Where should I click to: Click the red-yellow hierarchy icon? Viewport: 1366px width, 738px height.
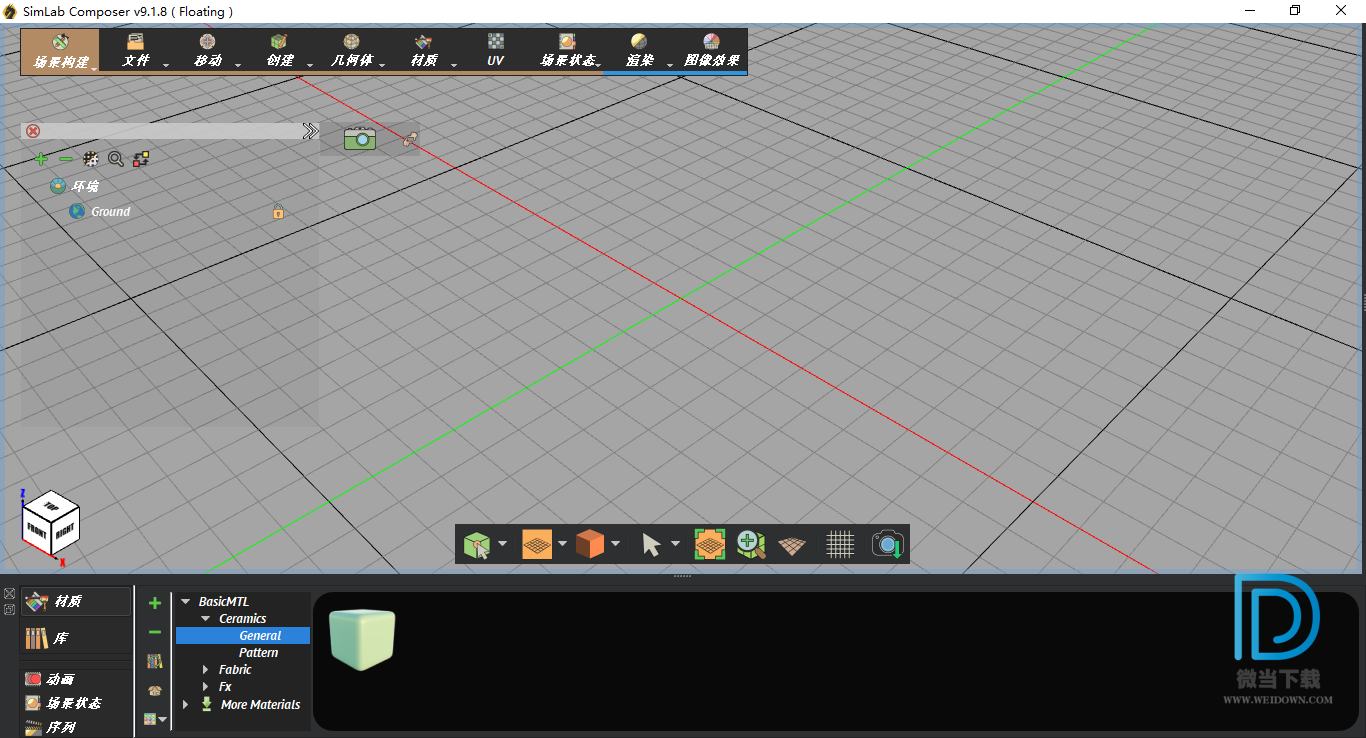pos(141,159)
